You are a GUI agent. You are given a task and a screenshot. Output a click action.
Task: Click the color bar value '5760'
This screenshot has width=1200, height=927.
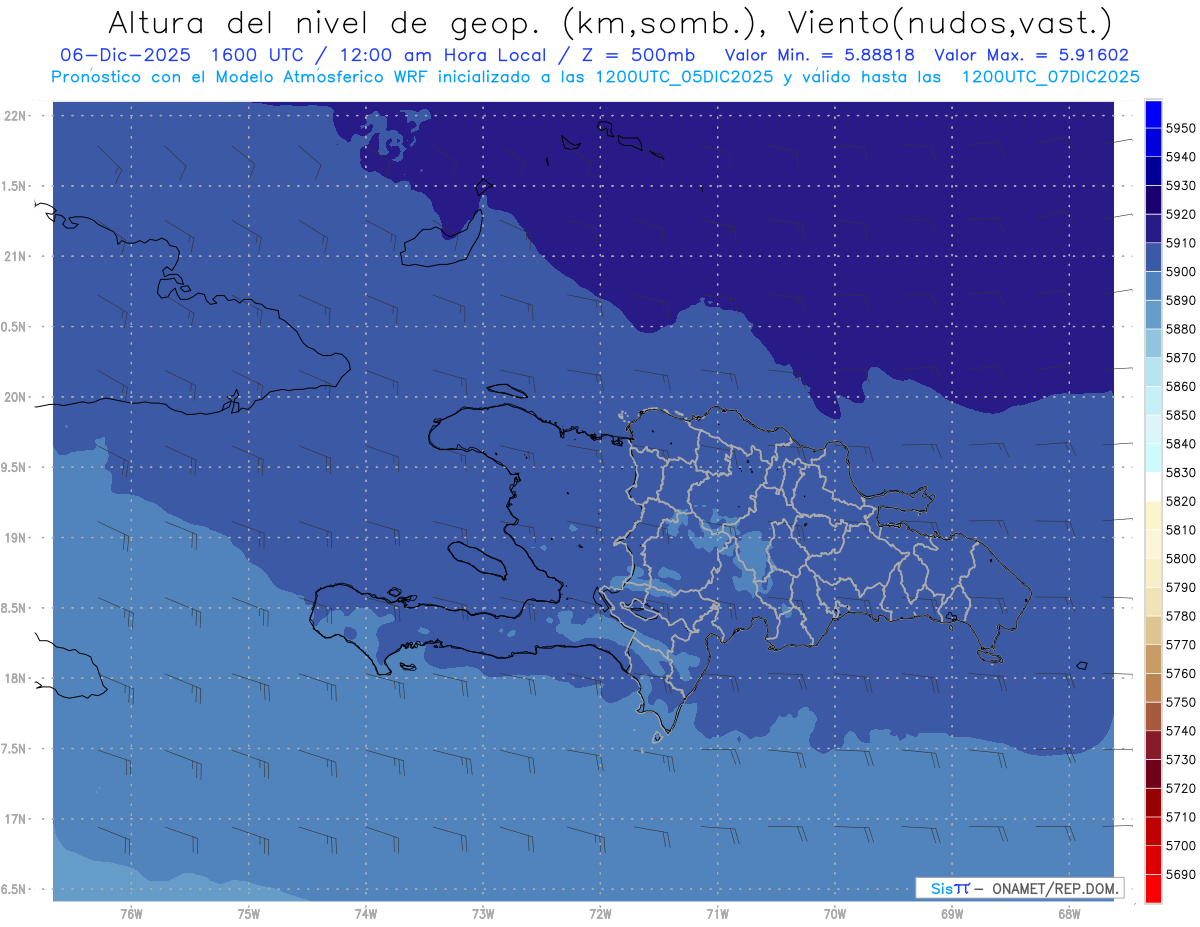[x=1181, y=674]
